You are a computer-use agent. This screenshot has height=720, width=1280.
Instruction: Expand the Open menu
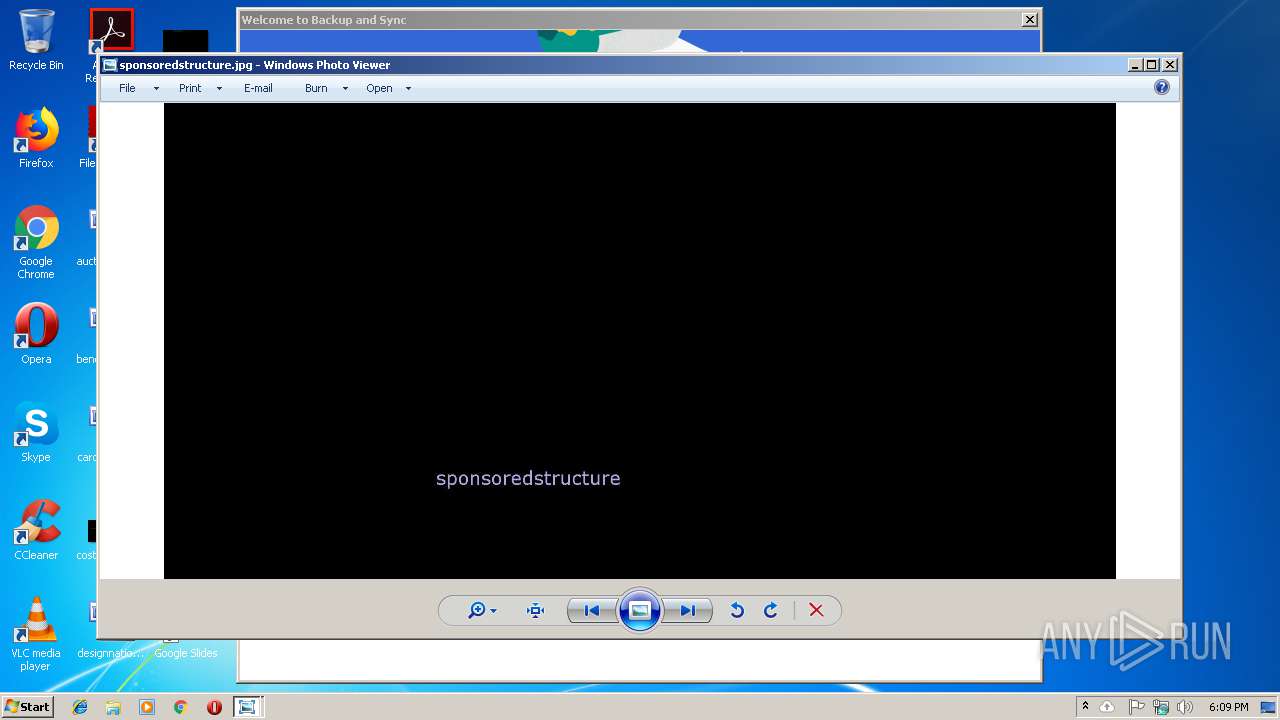(x=379, y=88)
